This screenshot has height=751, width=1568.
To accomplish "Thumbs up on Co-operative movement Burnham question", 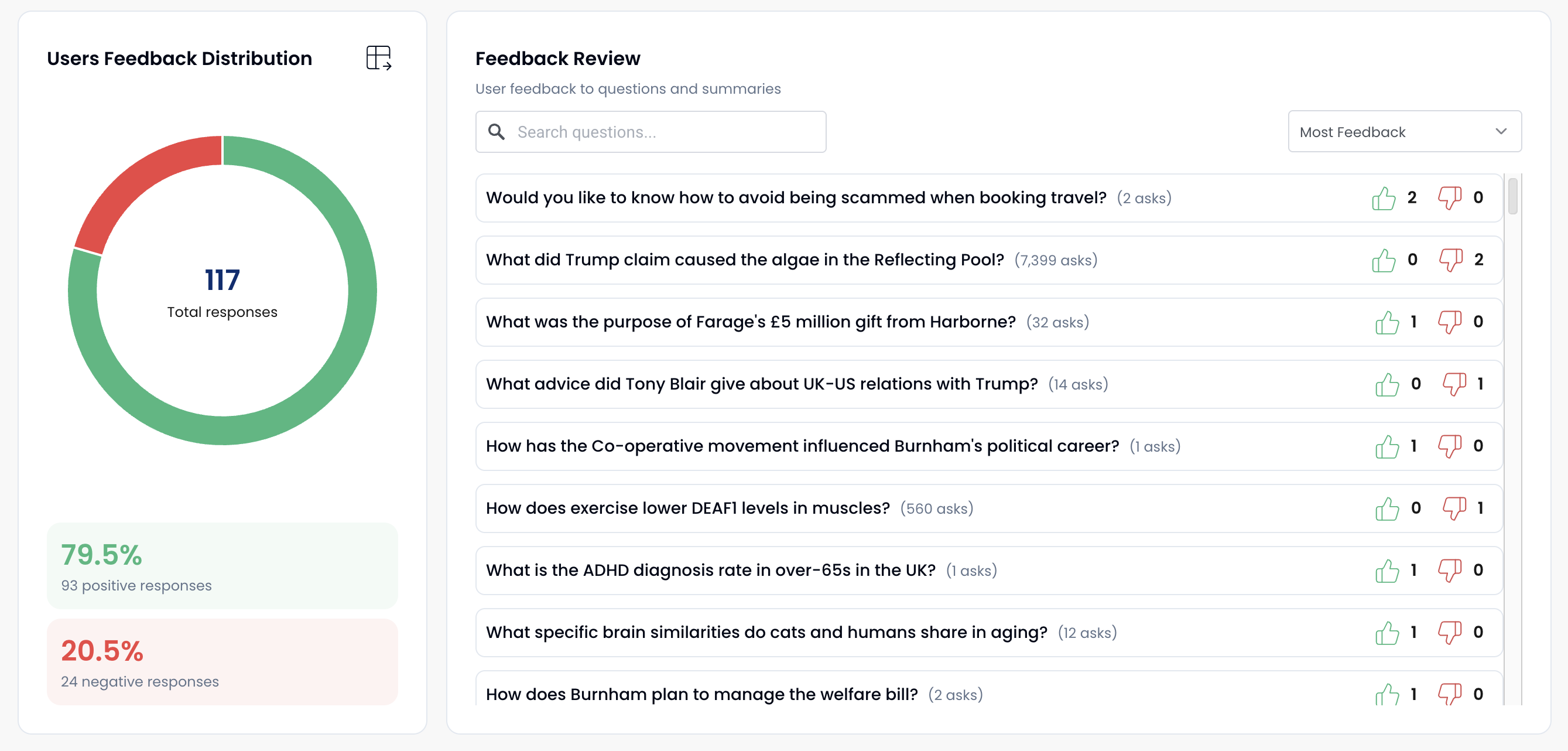I will point(1386,446).
